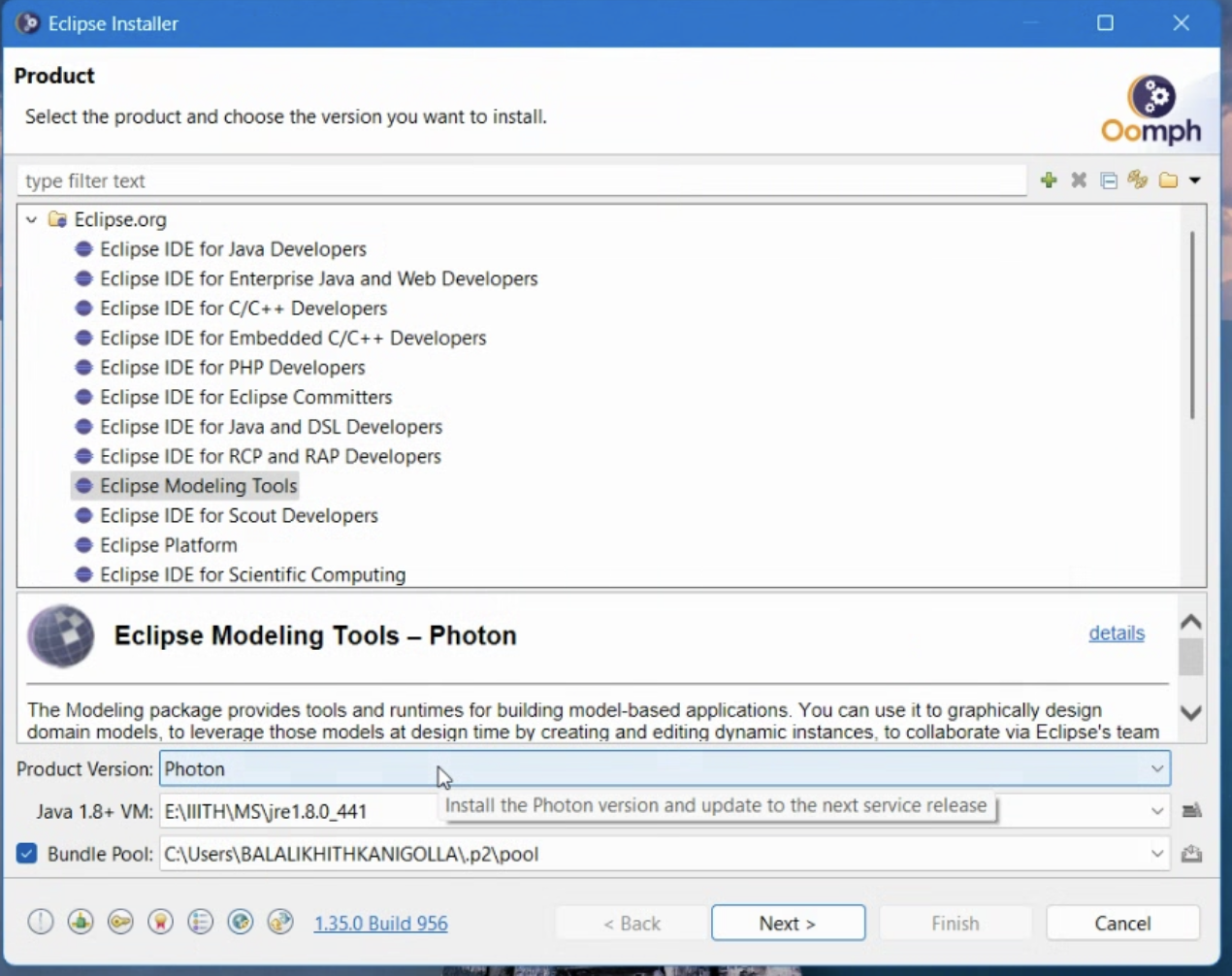Open the details link for Modeling Tools
Screen dimensions: 1232x976
(1116, 634)
